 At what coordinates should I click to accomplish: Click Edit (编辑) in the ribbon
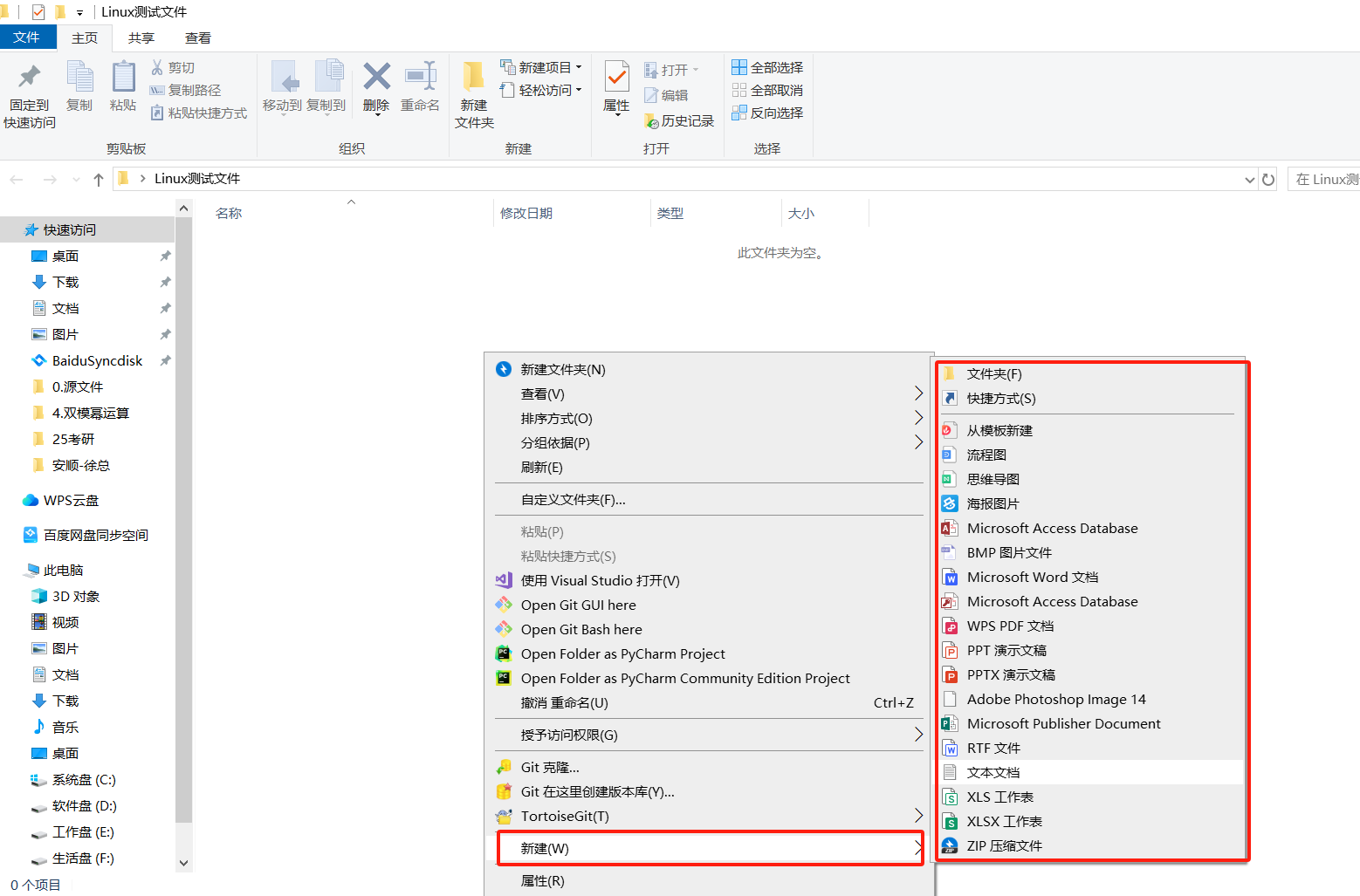point(666,95)
